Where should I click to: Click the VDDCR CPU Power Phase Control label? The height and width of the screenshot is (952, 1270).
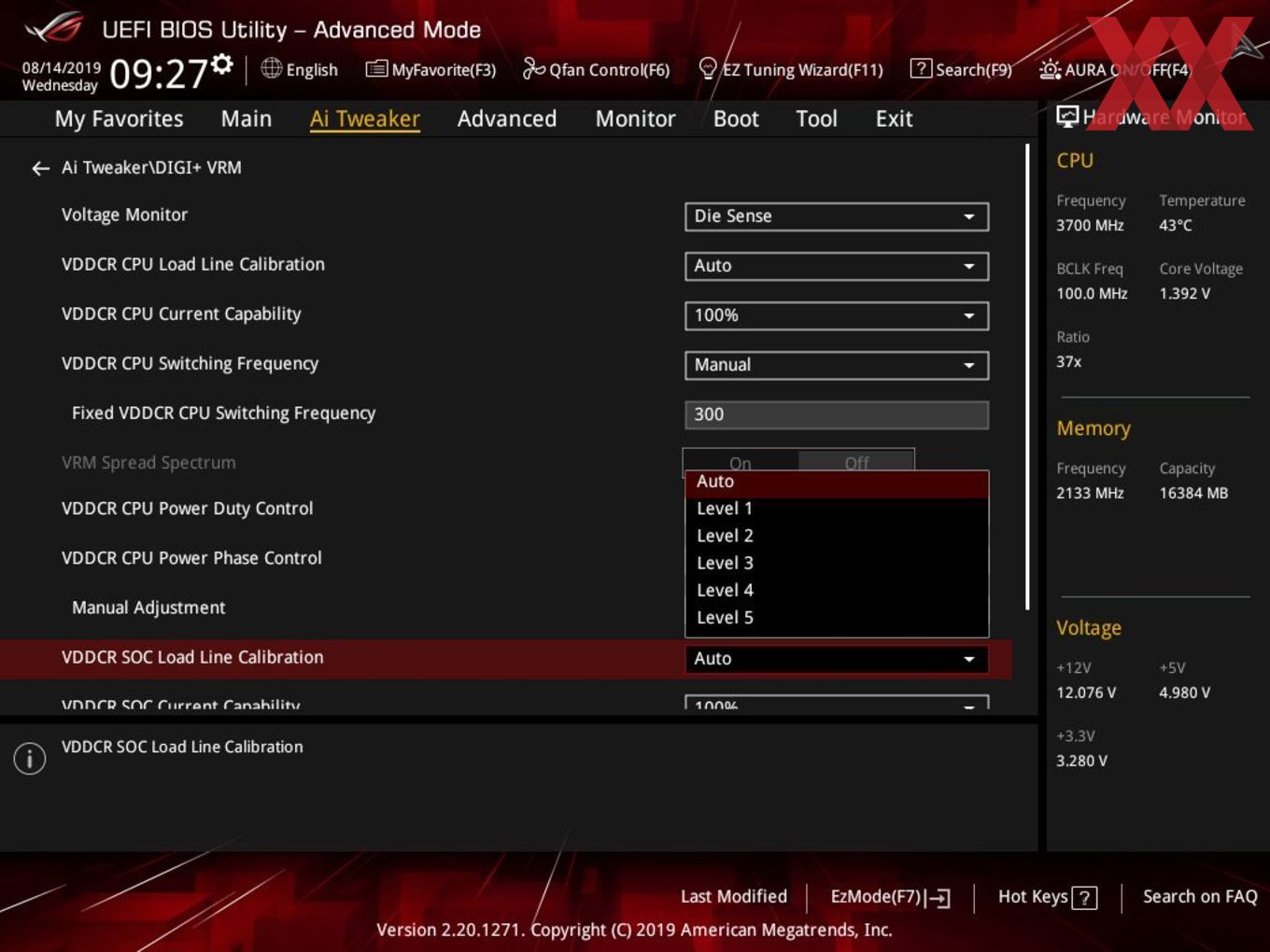pos(191,558)
